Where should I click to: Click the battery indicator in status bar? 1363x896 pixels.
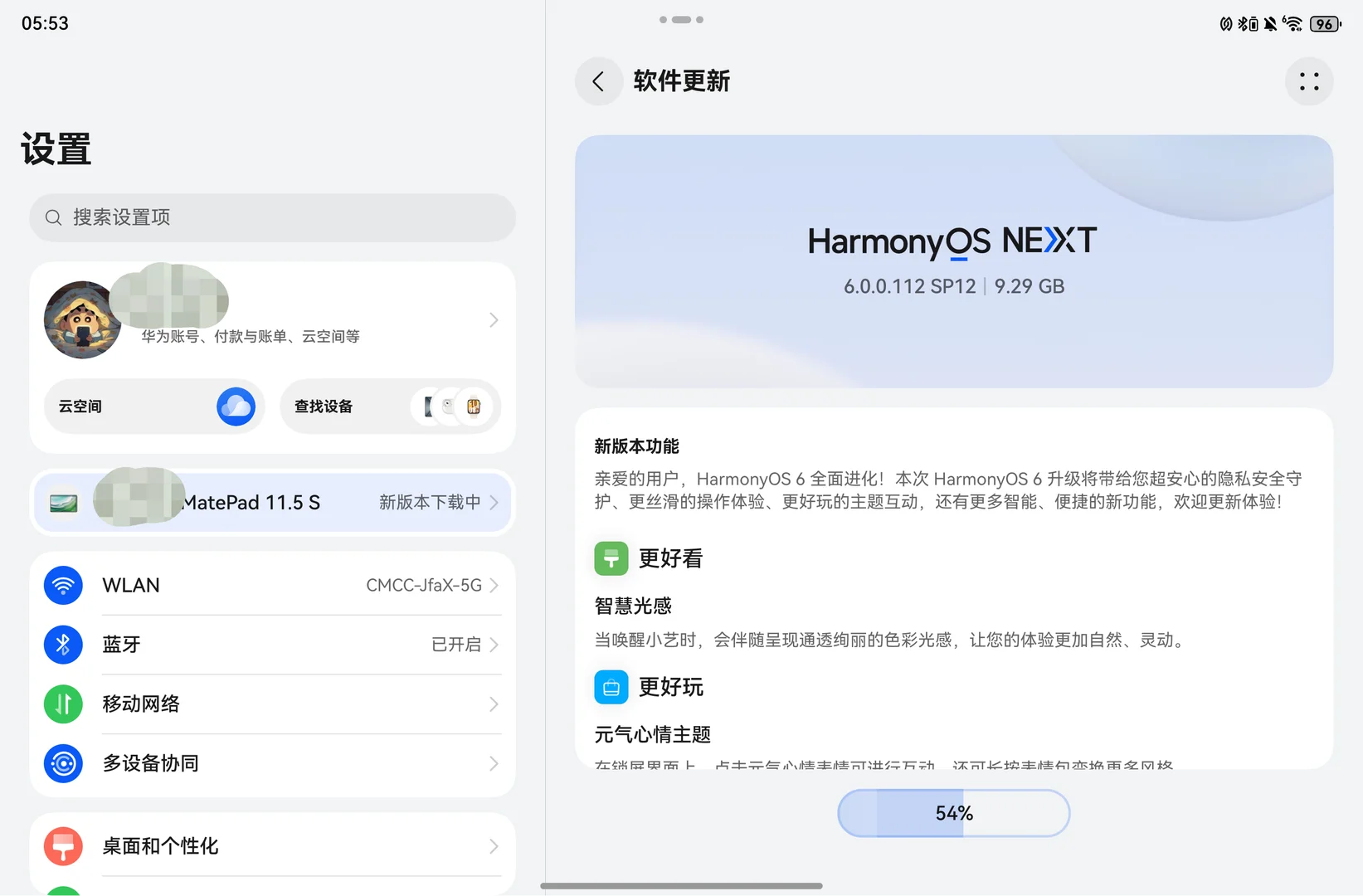[x=1324, y=23]
